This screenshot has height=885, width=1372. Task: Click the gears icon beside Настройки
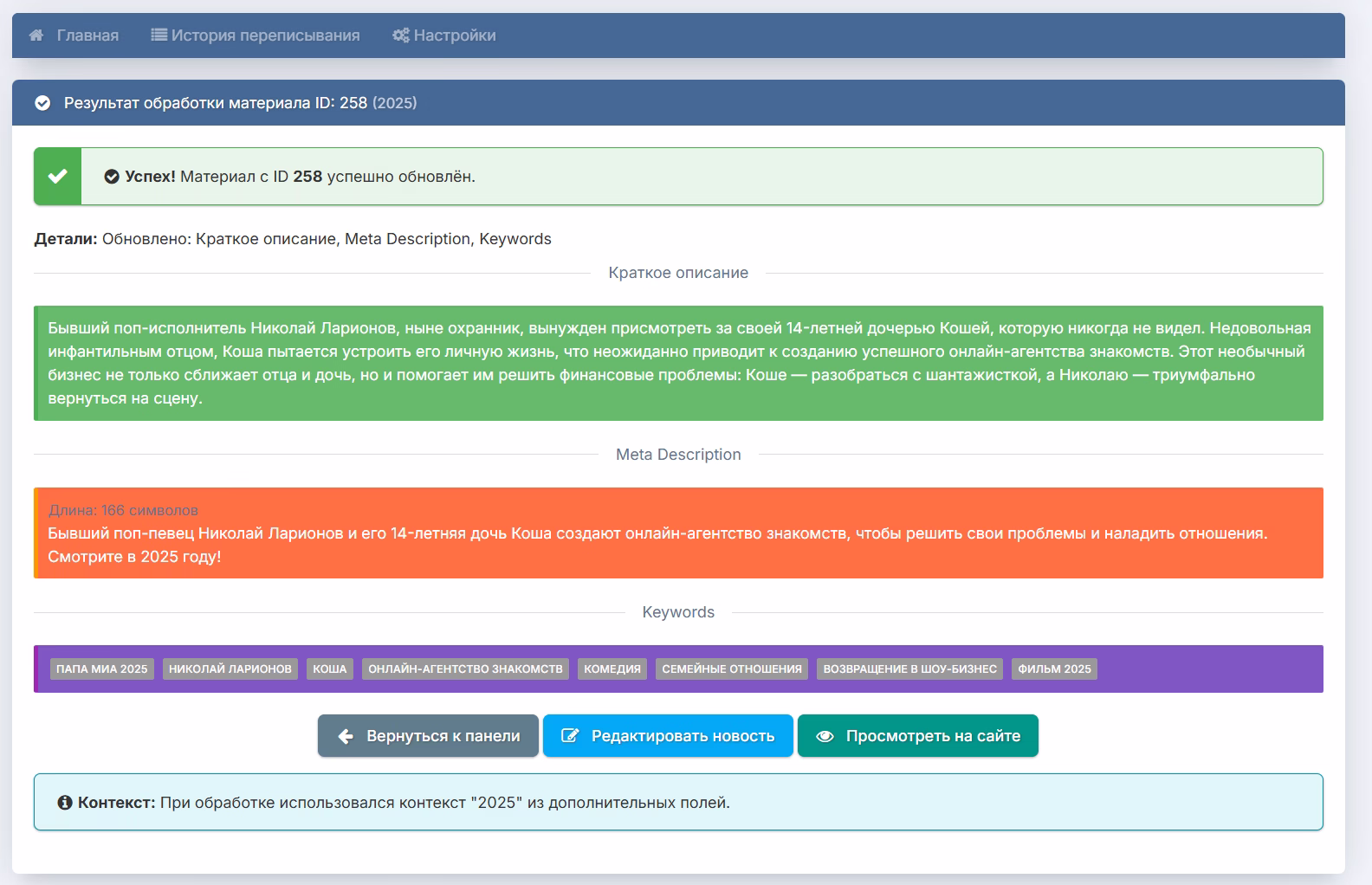point(400,36)
